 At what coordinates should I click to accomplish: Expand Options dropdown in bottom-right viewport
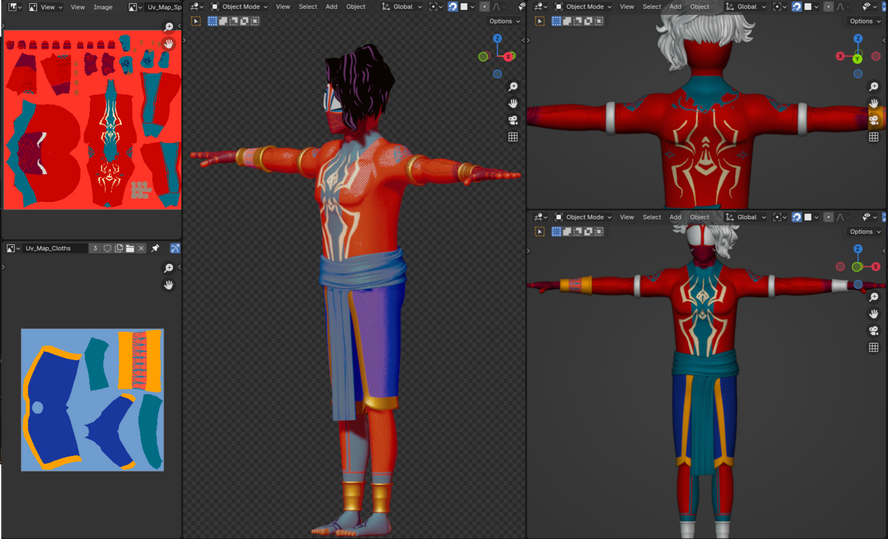(x=865, y=231)
